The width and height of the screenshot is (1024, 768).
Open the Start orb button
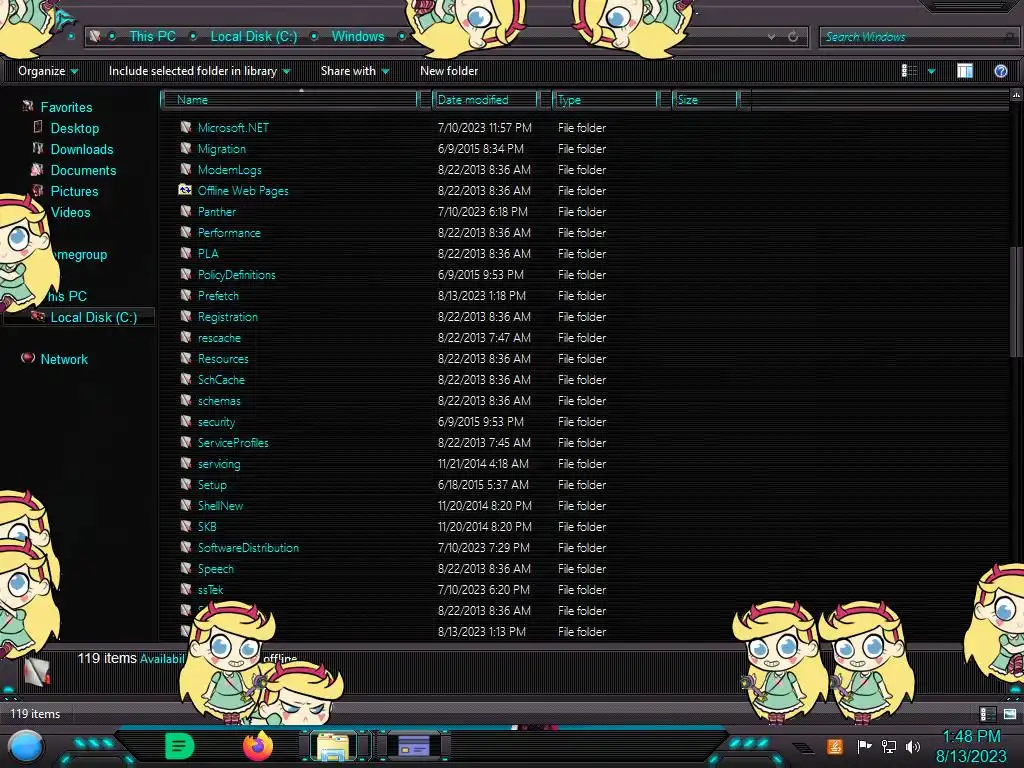coord(26,747)
